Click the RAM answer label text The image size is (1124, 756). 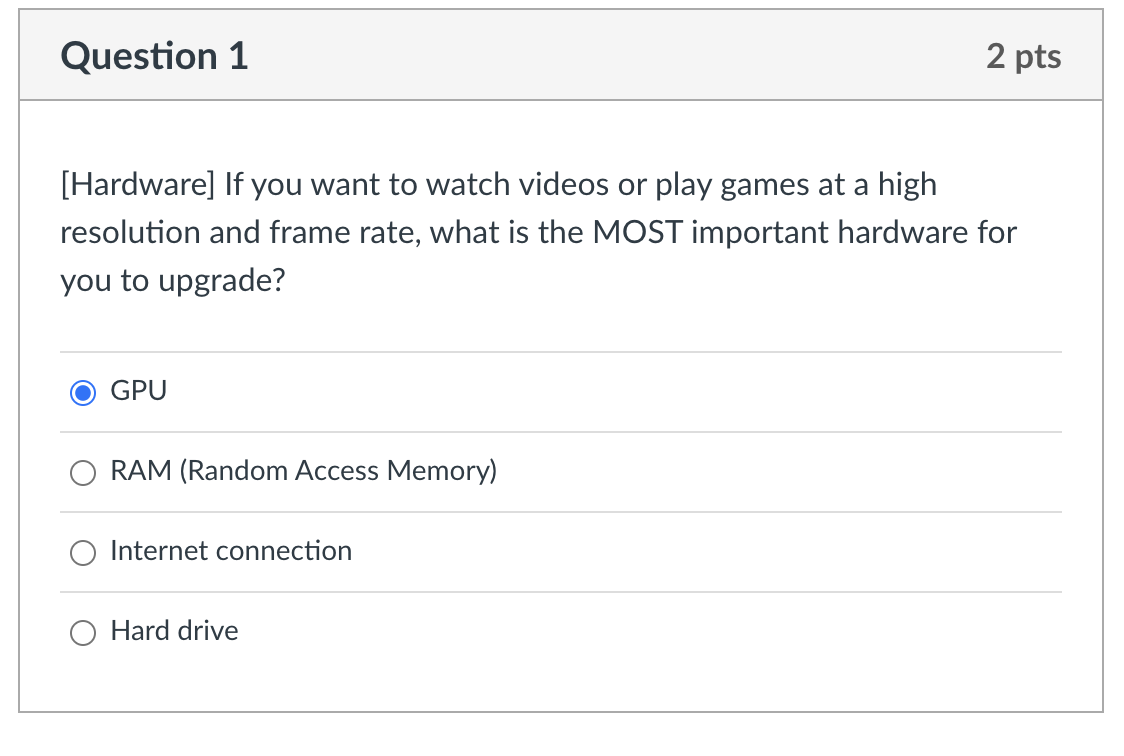304,471
